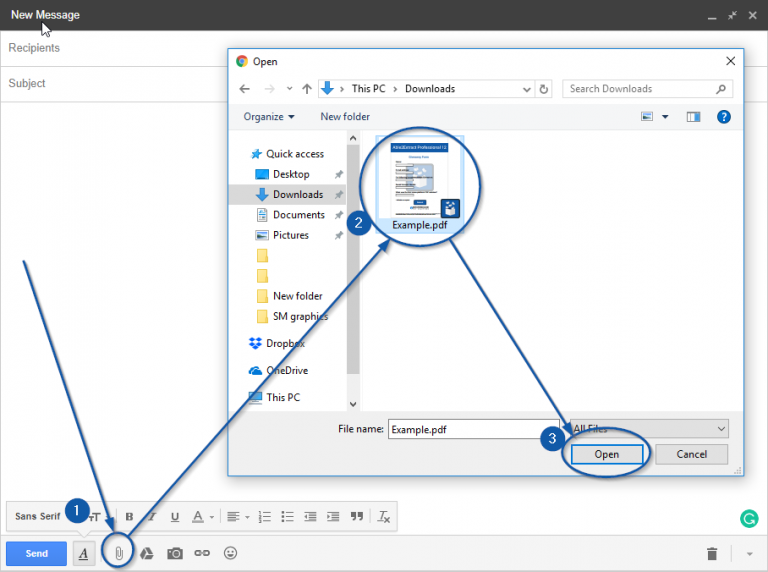Viewport: 768px width, 572px height.
Task: Click the dialog help question mark icon
Action: pyautogui.click(x=724, y=117)
